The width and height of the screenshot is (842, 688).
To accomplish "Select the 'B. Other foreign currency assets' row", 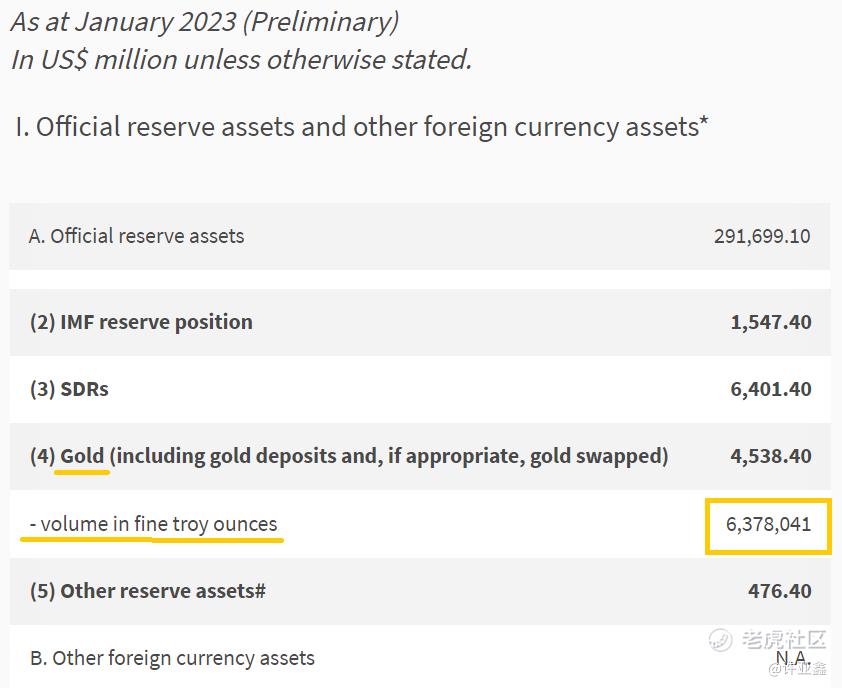I will [172, 658].
